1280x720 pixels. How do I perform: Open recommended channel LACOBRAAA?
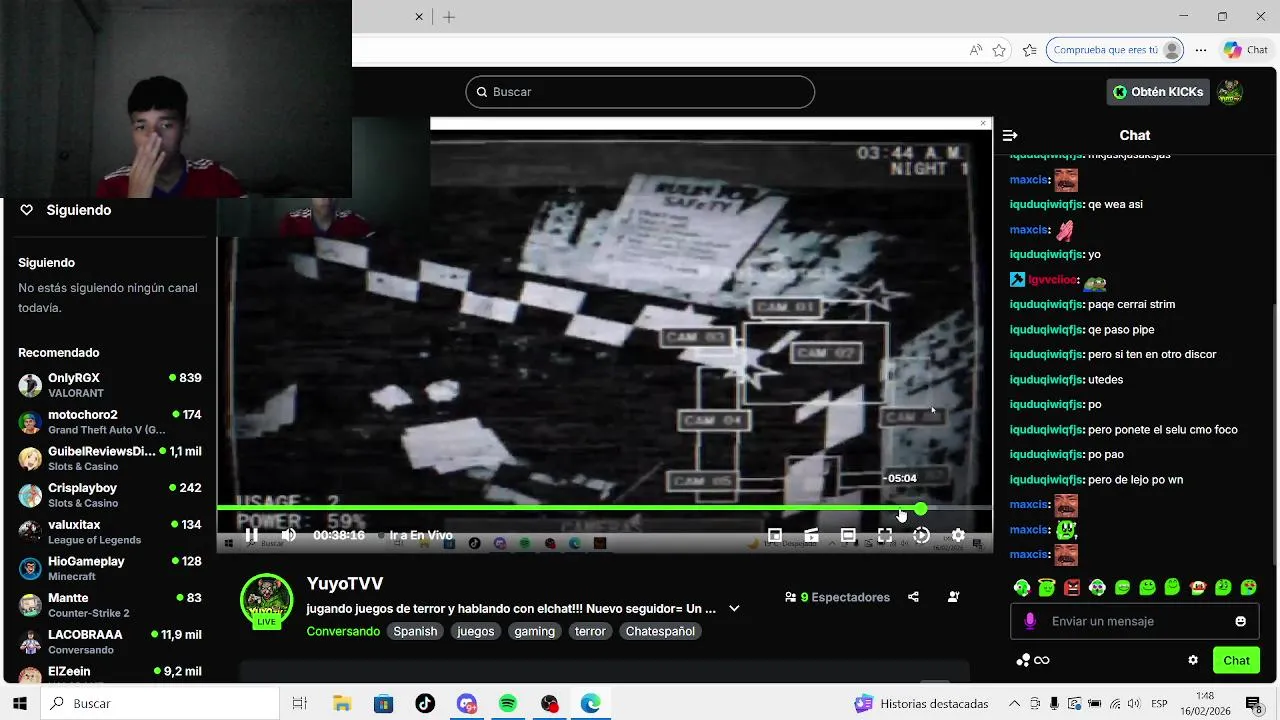pos(110,642)
